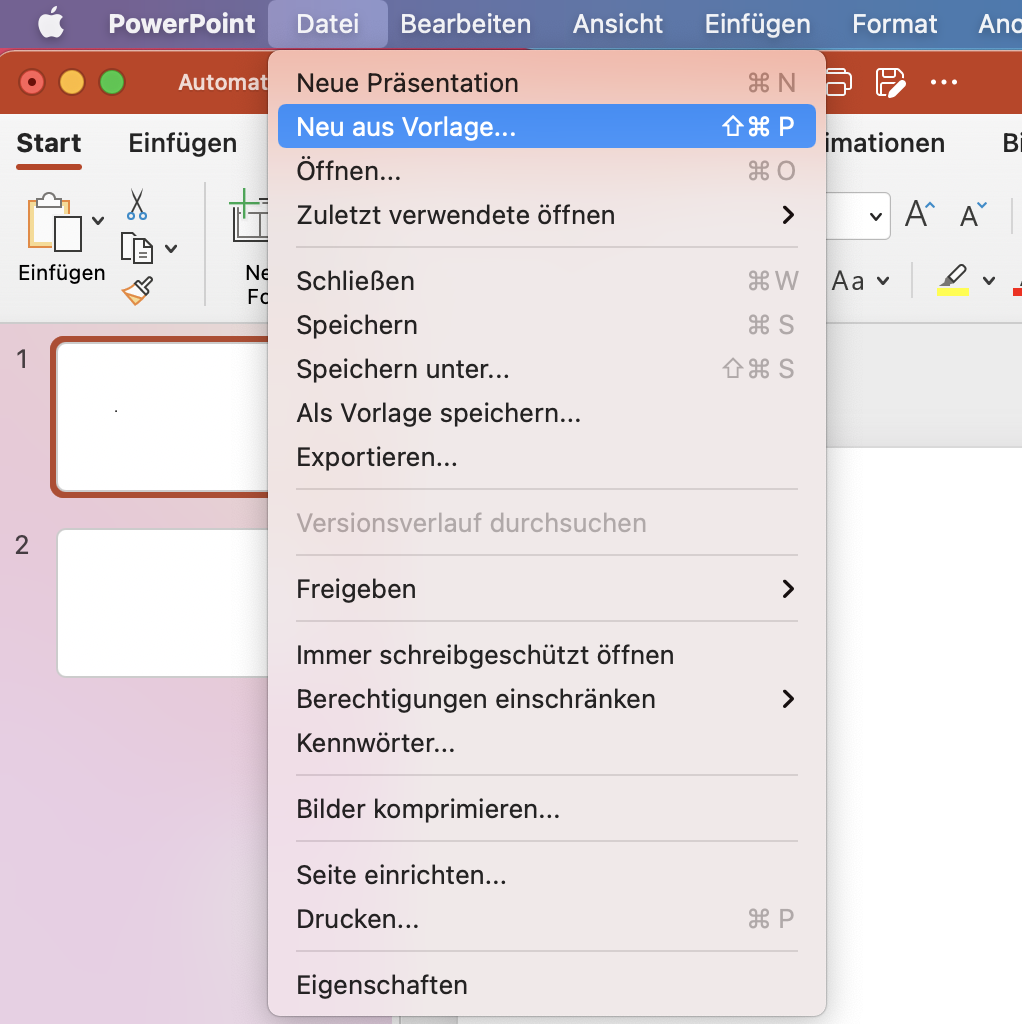Click the new slide icon
This screenshot has width=1022, height=1024.
[x=249, y=216]
